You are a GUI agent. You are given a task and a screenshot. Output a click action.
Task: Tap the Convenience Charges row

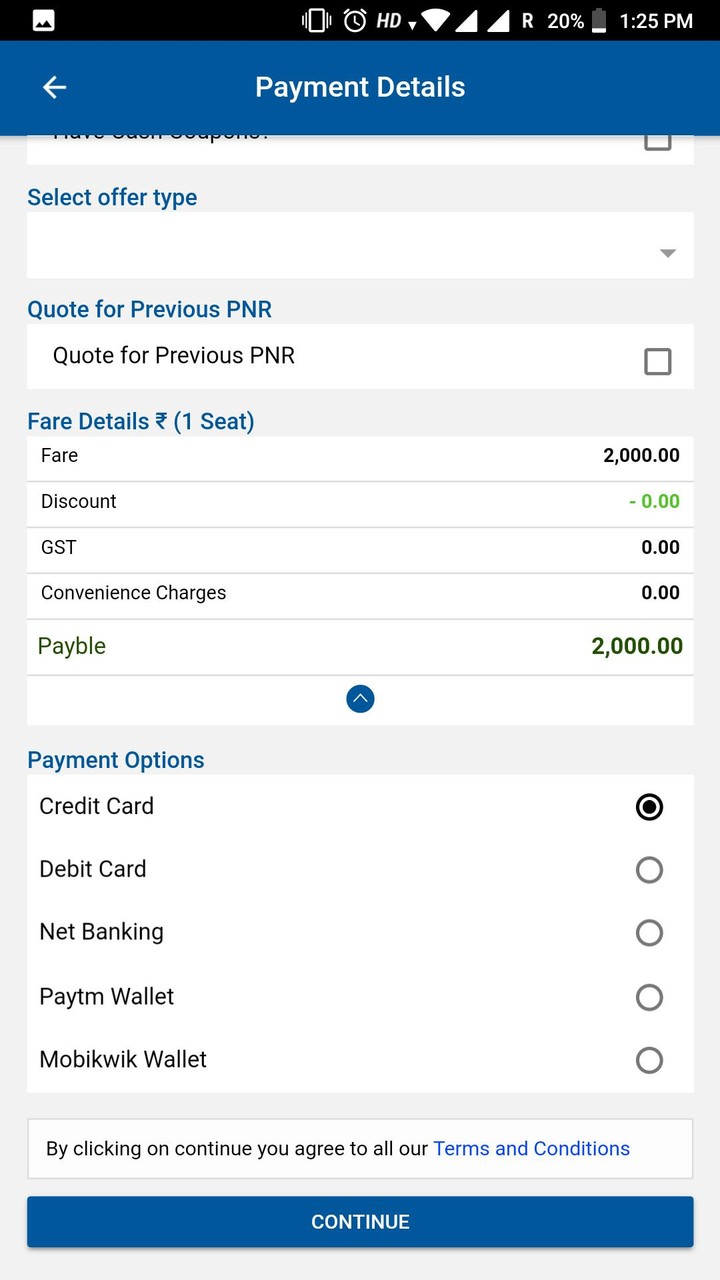point(360,593)
